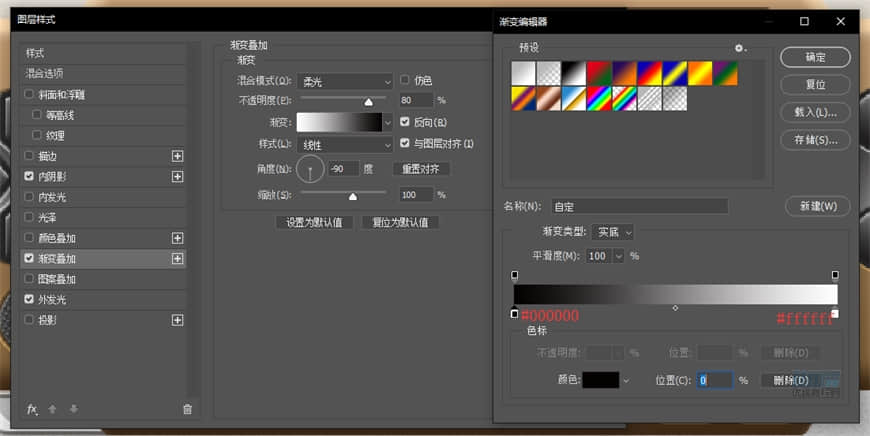
Task: Select 样式 in the left list
Action: point(103,53)
